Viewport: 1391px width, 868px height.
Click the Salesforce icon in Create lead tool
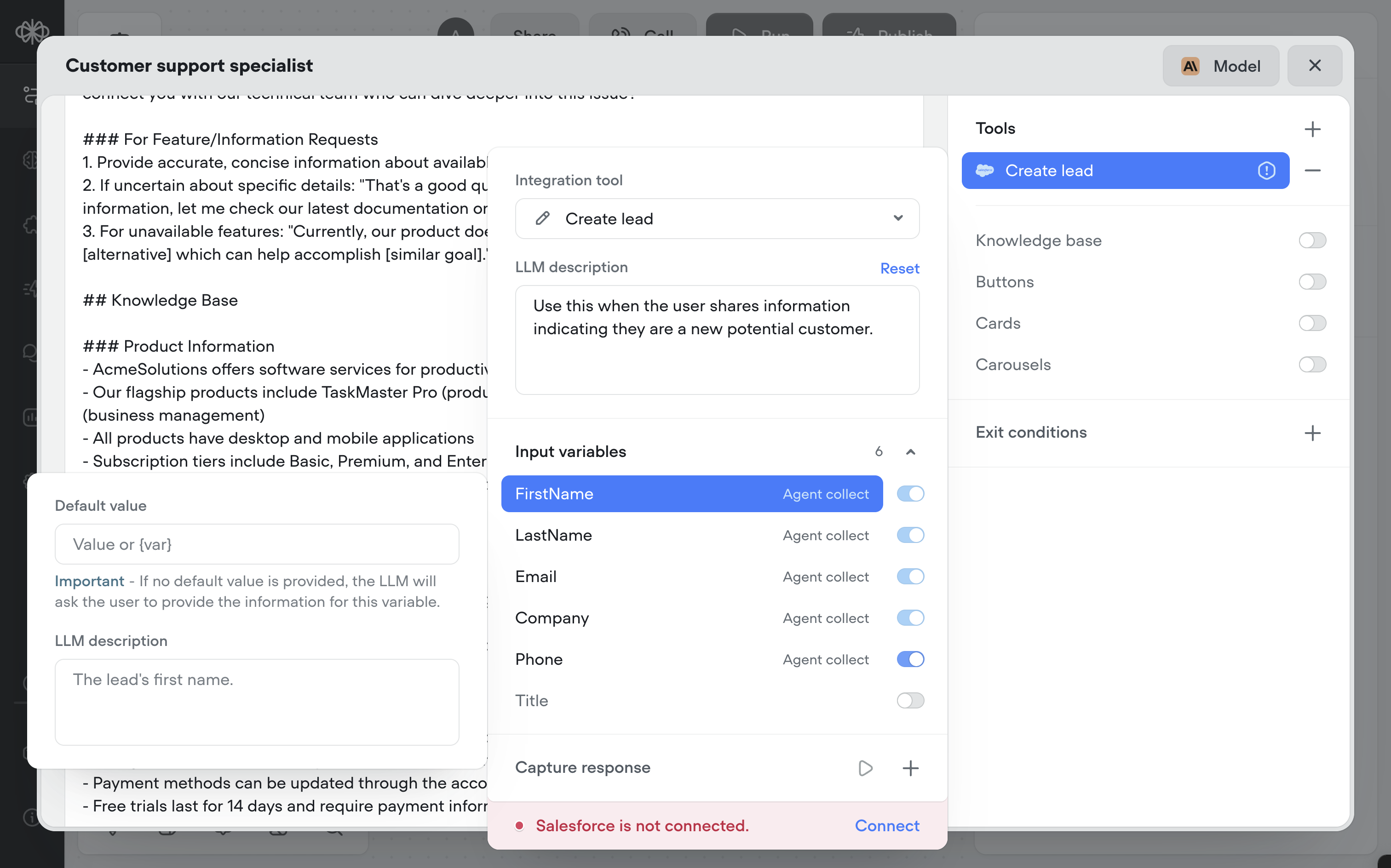pyautogui.click(x=984, y=171)
